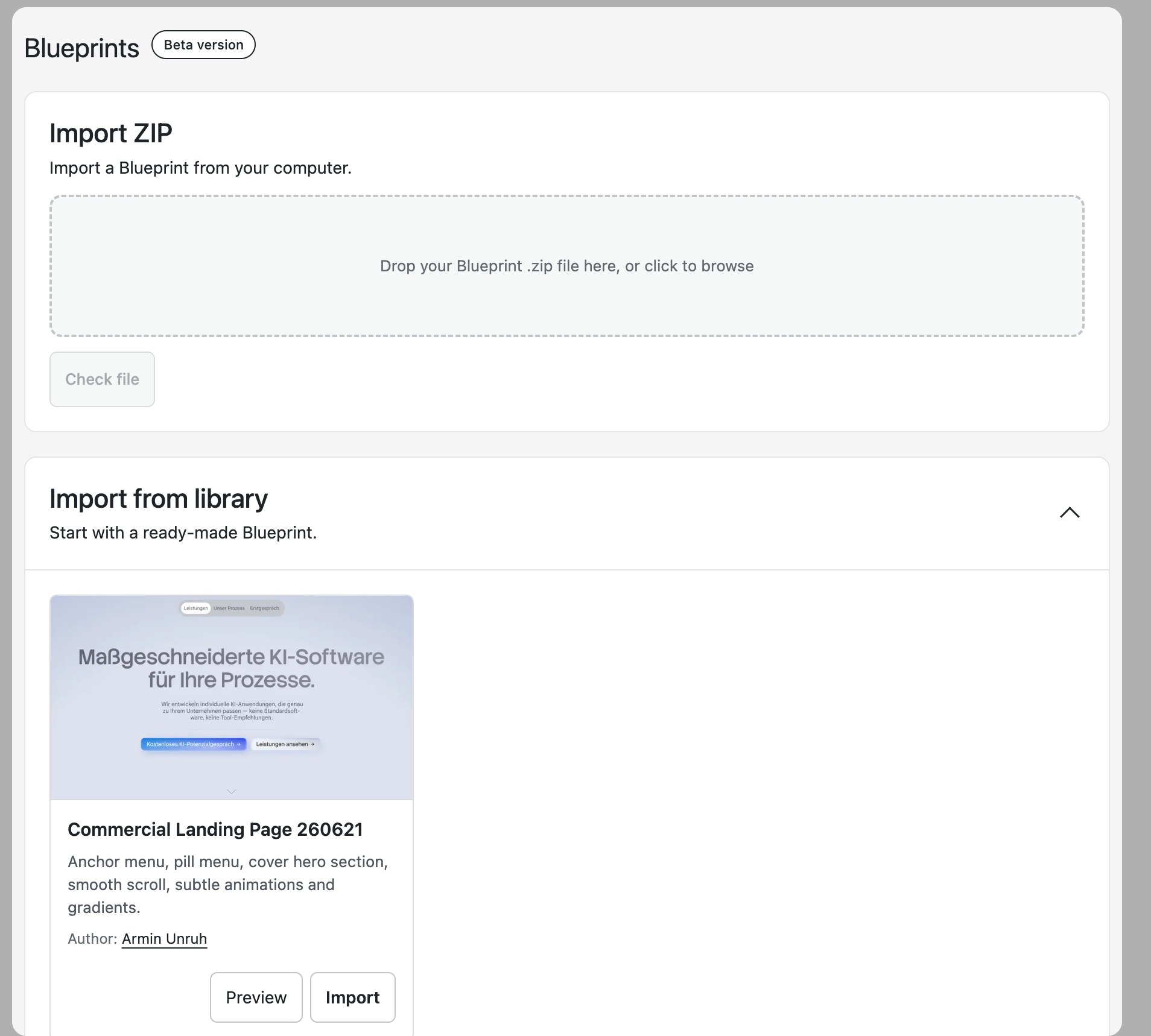Collapse the Import from library section
This screenshot has height=1036, width=1151.
[1070, 513]
